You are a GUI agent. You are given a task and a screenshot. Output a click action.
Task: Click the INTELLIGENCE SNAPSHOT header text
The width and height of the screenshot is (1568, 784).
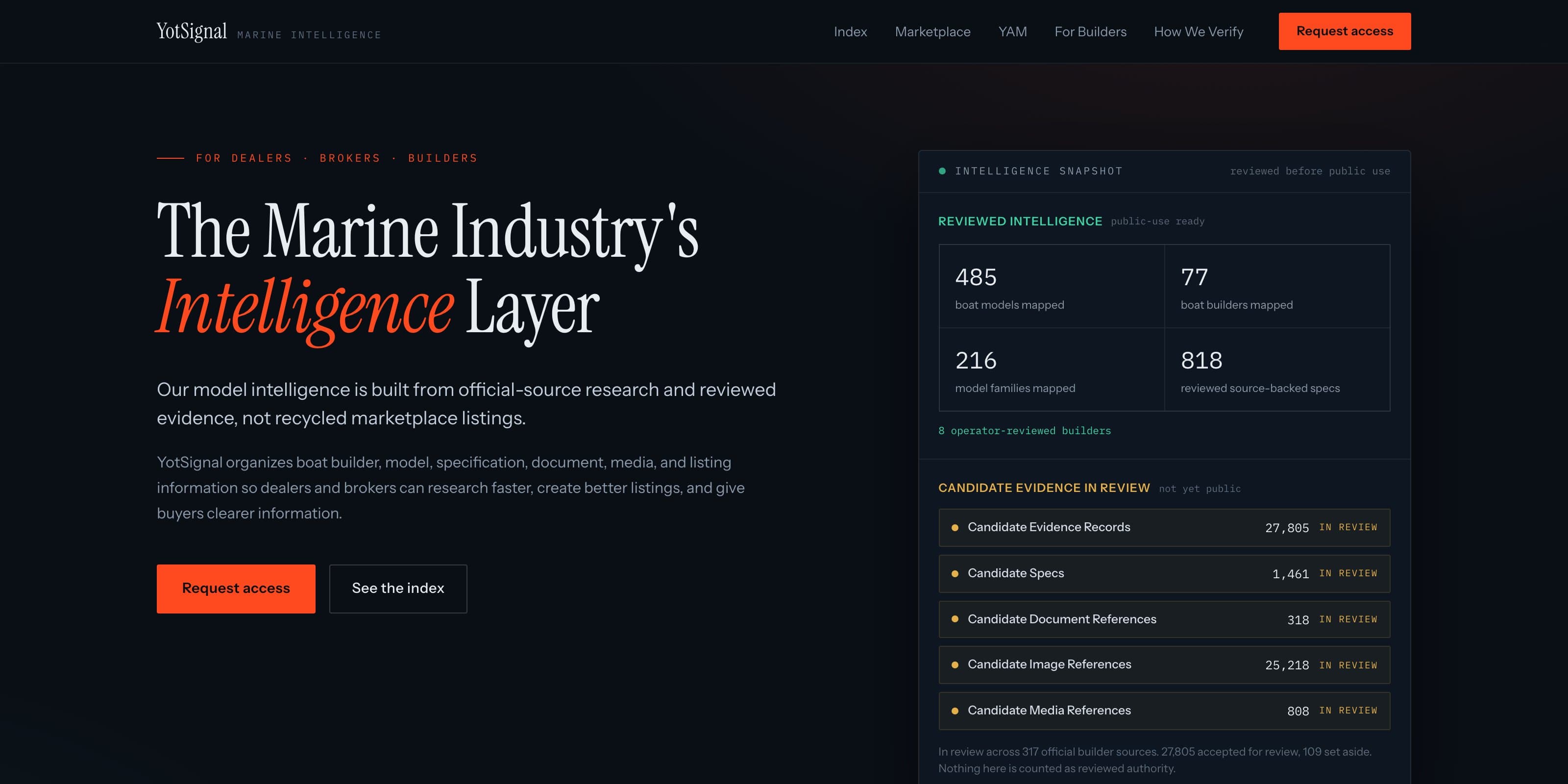pyautogui.click(x=1038, y=171)
